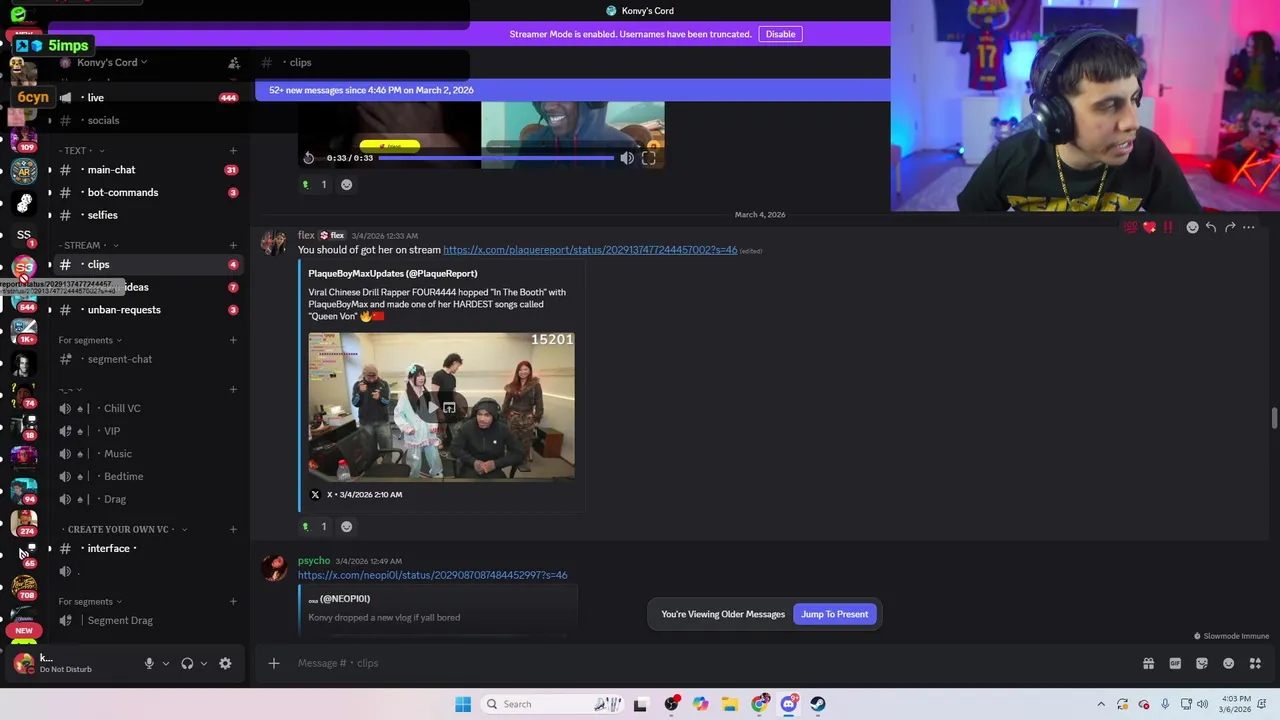Open the main-chat channel
Viewport: 1280px width, 720px height.
(x=145, y=170)
